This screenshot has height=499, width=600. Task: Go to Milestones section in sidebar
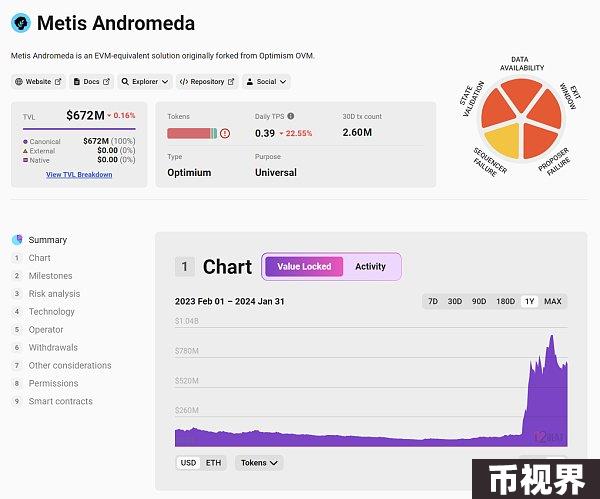coord(50,276)
